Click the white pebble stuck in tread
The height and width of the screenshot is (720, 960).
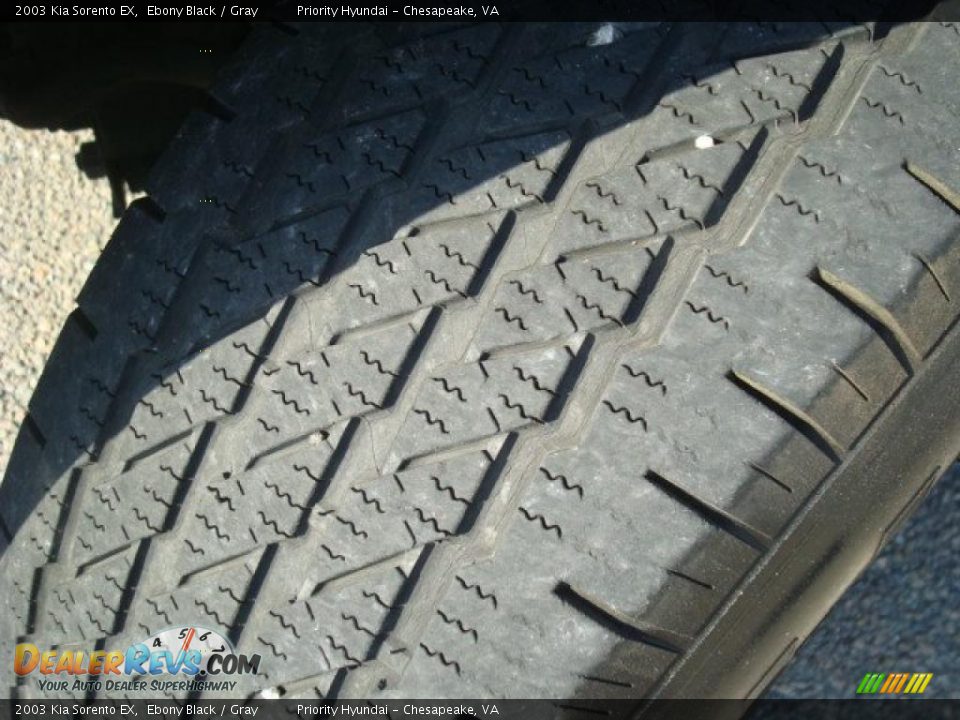[x=704, y=142]
